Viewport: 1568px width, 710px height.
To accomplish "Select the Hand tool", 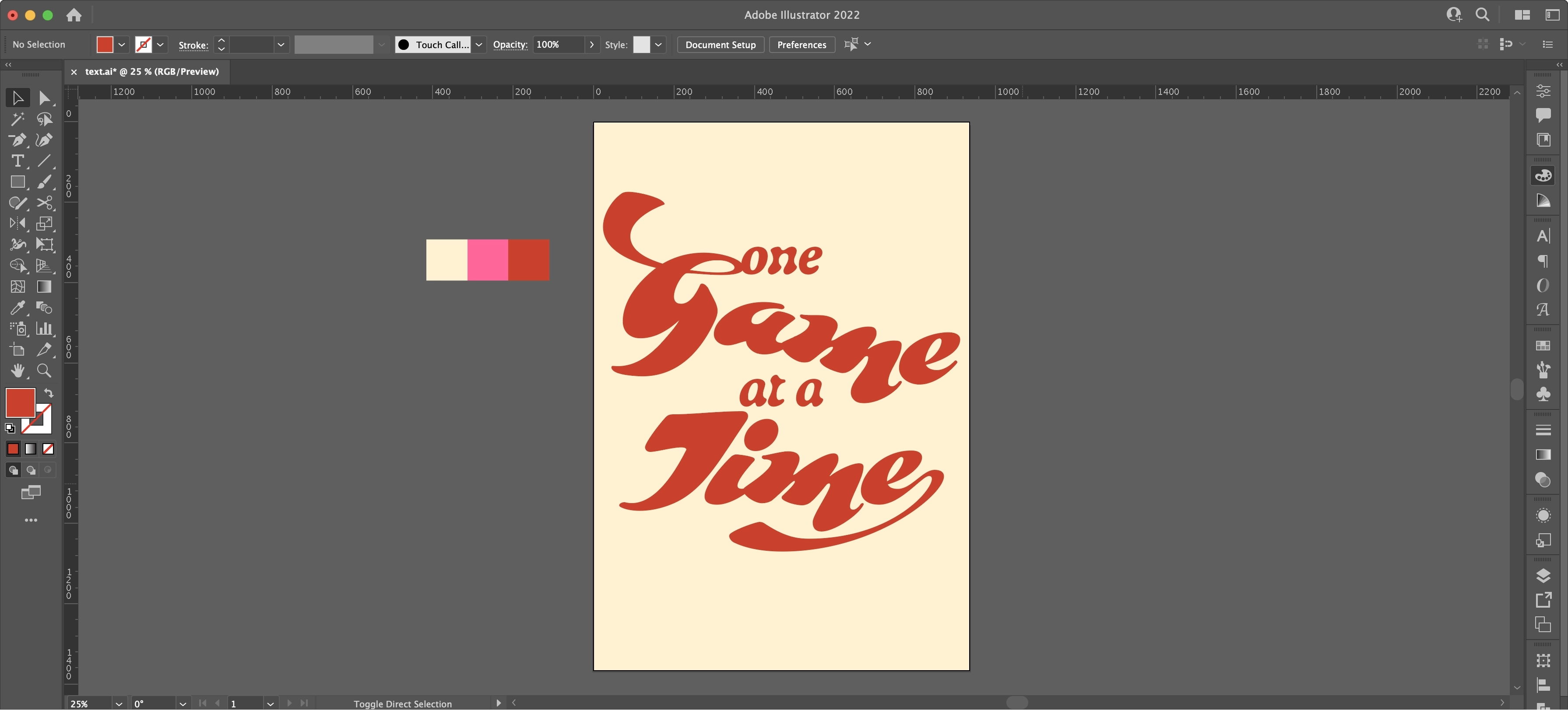I will (x=18, y=371).
